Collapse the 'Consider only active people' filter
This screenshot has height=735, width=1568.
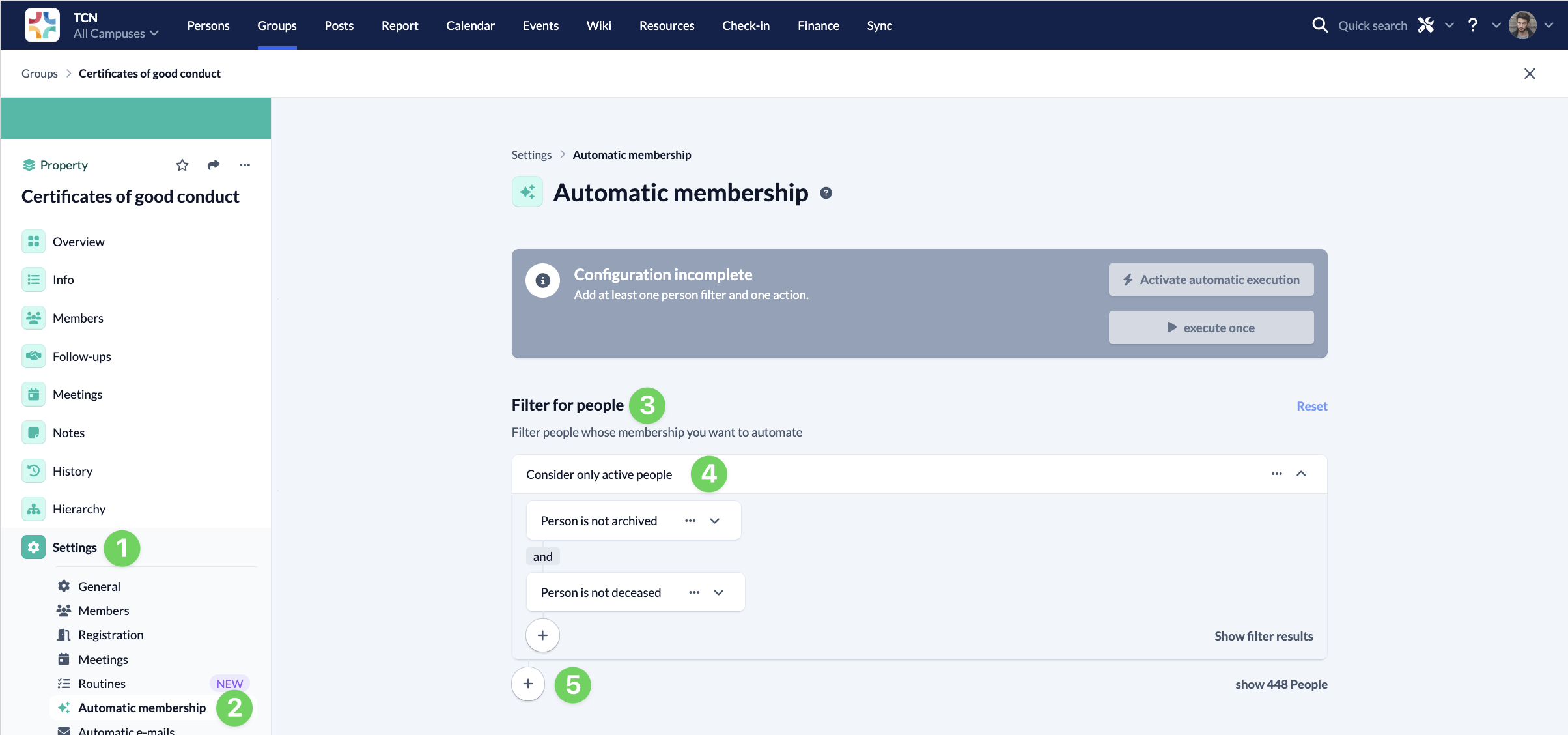coord(1301,474)
